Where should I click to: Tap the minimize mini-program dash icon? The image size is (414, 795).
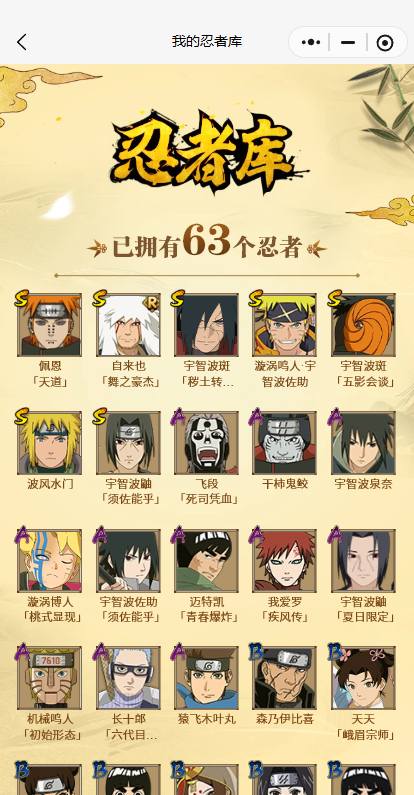348,42
